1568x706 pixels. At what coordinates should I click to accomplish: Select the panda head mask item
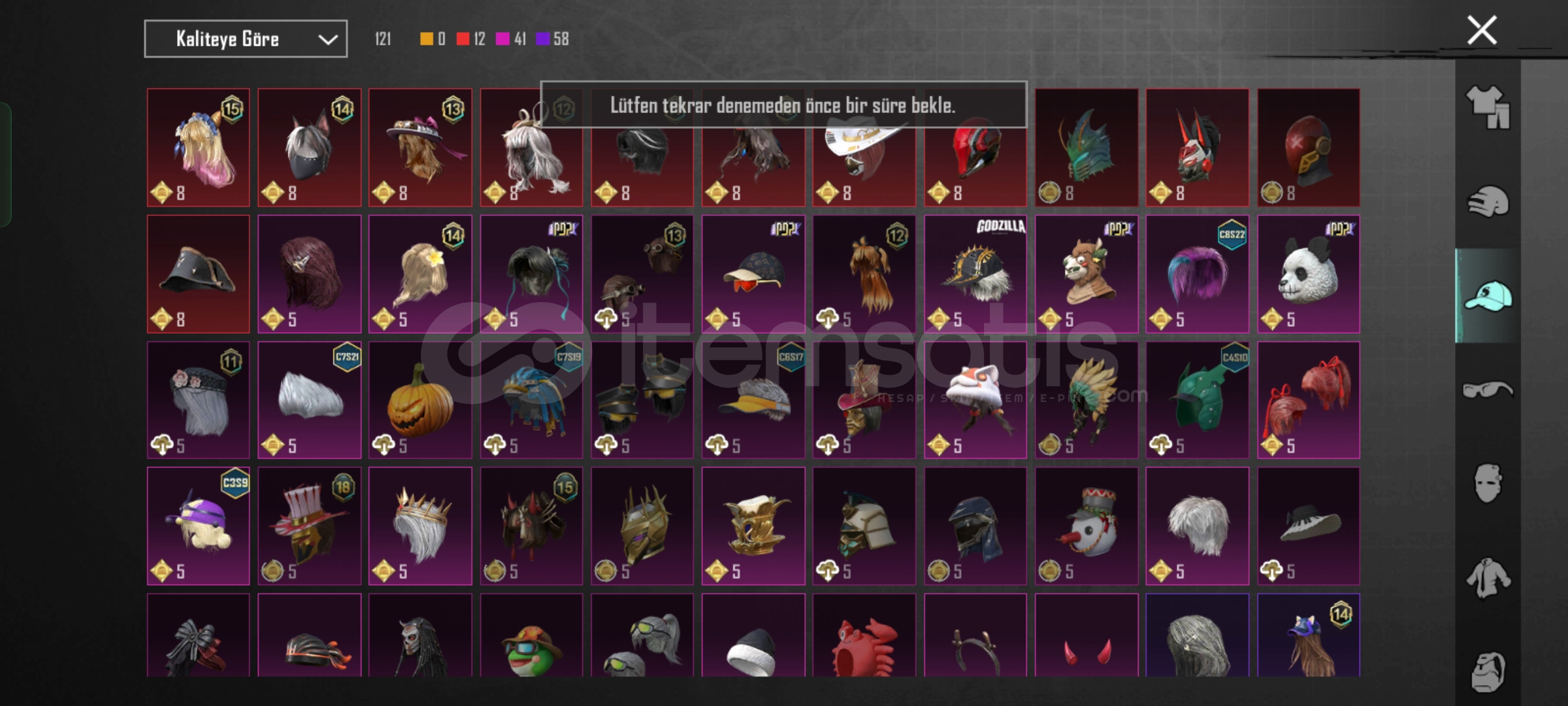point(1309,274)
